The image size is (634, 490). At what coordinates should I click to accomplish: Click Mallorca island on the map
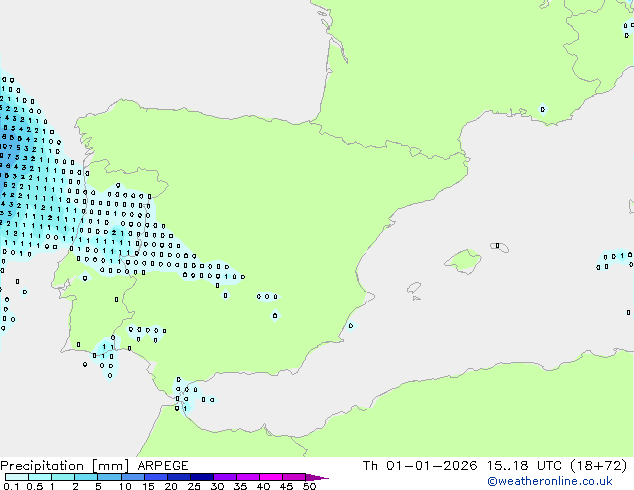[x=462, y=262]
